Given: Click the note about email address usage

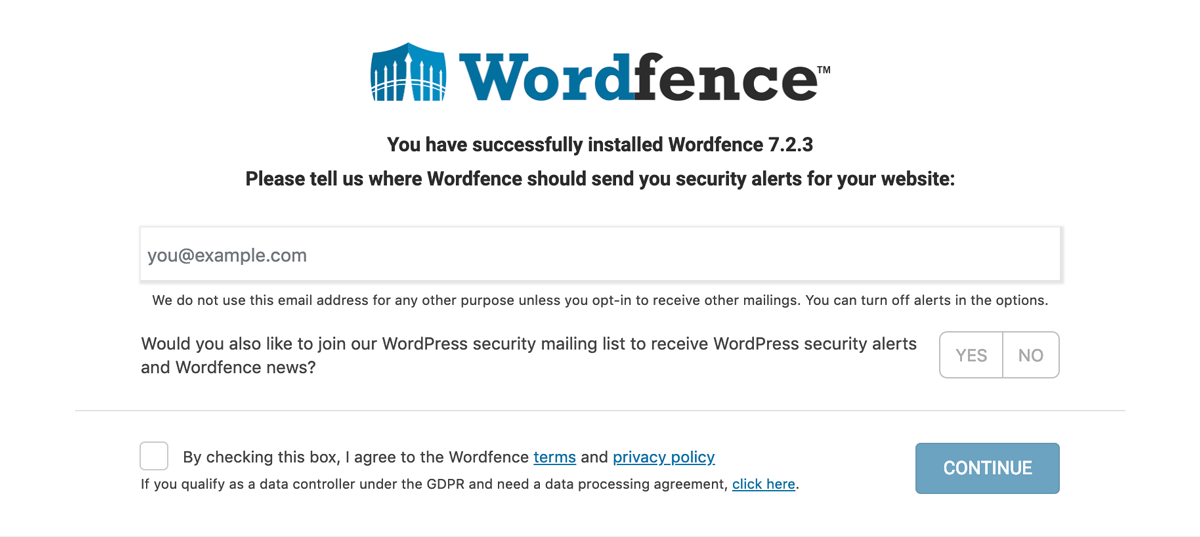Looking at the screenshot, I should (600, 300).
